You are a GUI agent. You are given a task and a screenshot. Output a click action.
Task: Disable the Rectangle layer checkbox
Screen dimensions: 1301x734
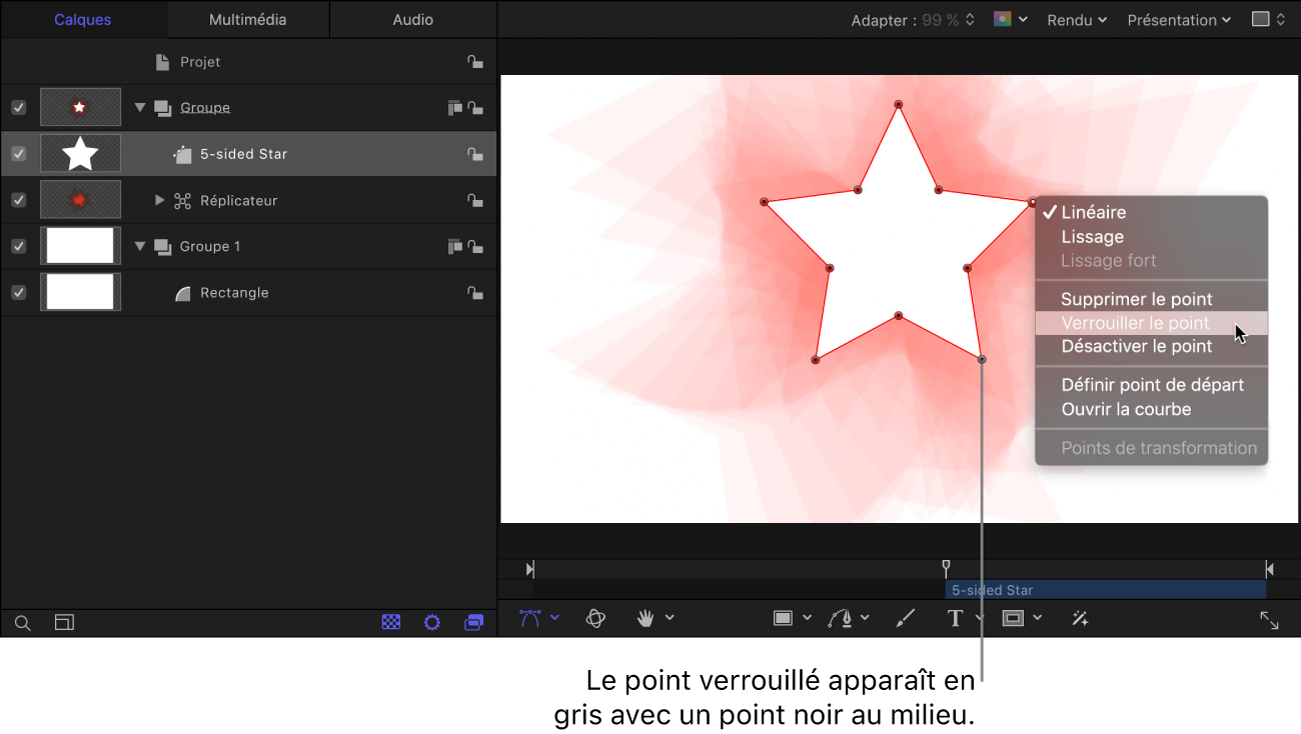(18, 293)
